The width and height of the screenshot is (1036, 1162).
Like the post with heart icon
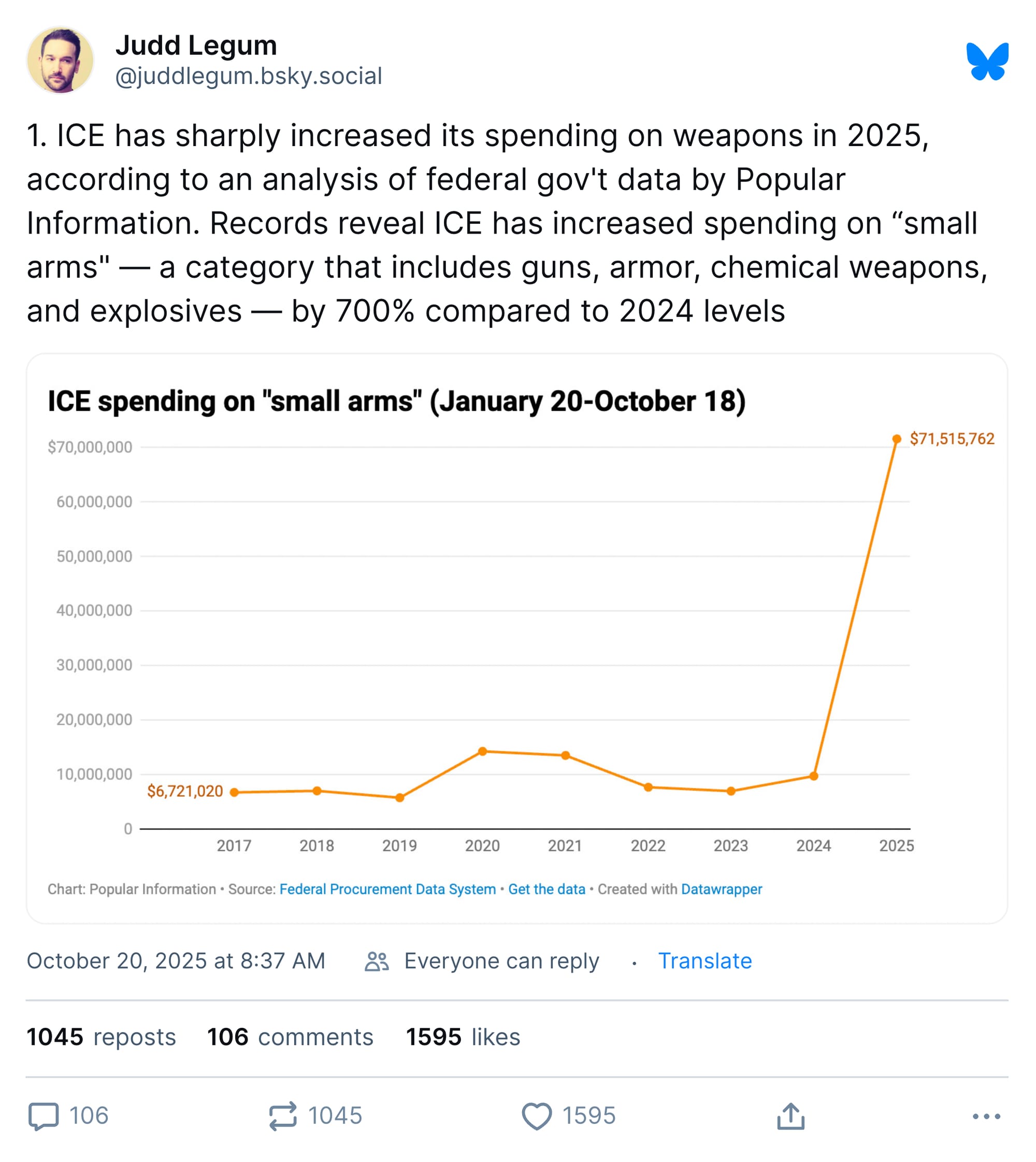[537, 1115]
